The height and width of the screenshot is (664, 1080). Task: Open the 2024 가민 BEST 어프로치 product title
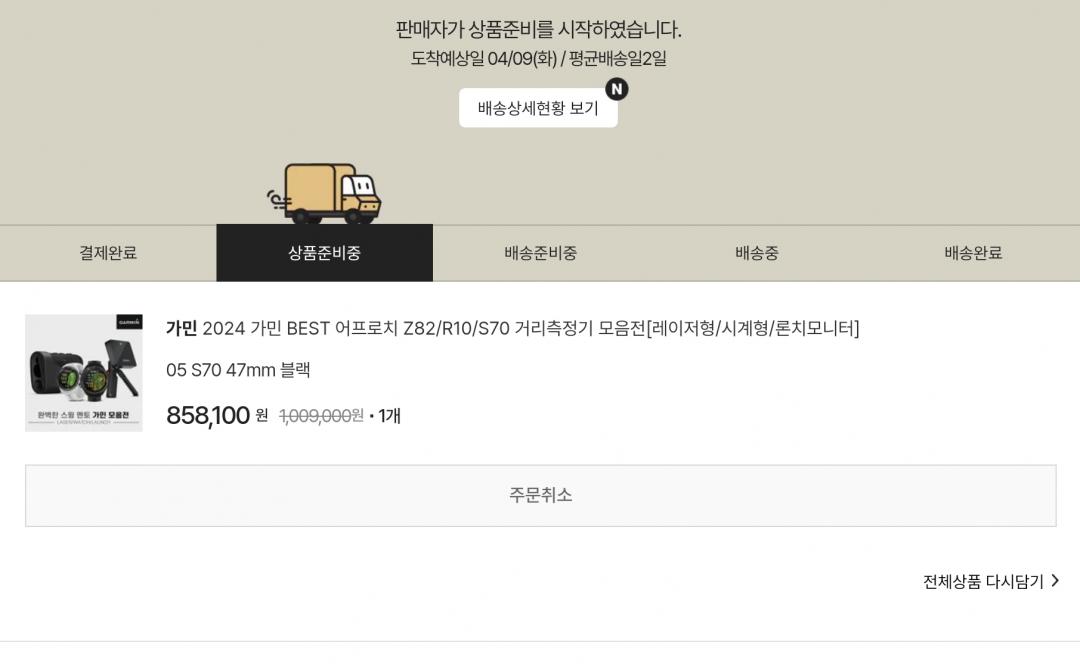[x=530, y=328]
